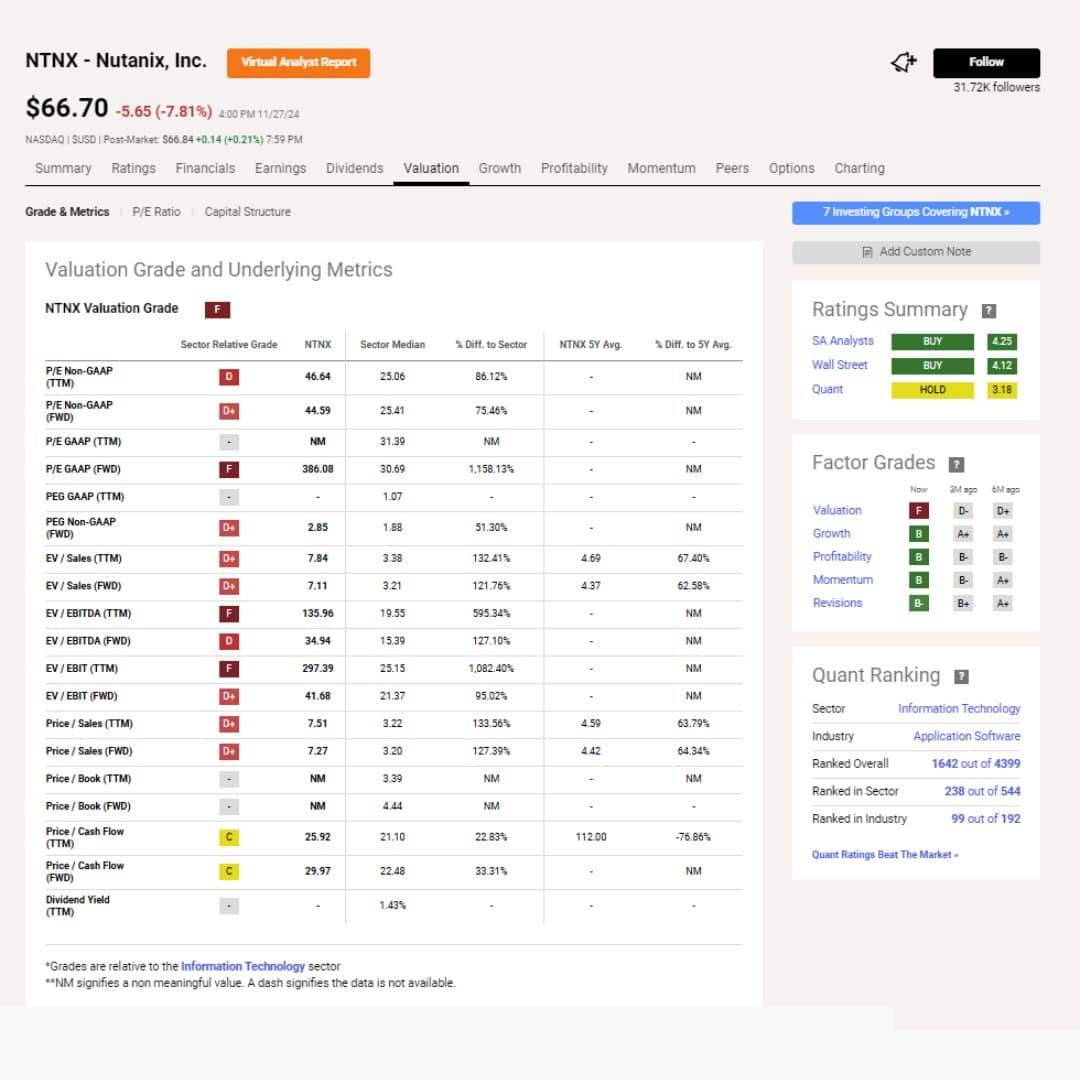Click the D+ grade for Price / Sales (FWD)
The width and height of the screenshot is (1080, 1080).
point(229,751)
